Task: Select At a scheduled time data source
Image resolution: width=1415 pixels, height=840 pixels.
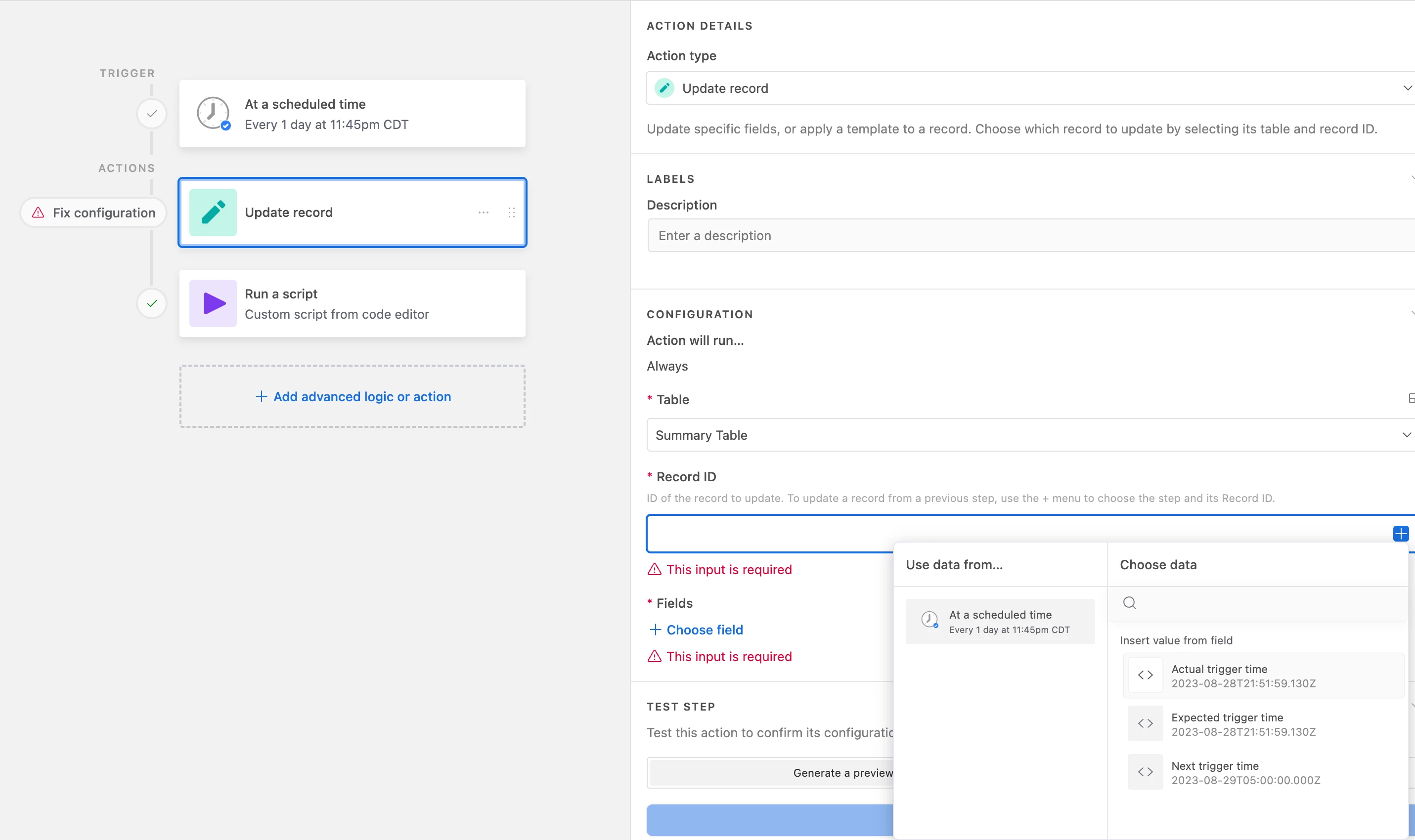Action: pos(1000,622)
